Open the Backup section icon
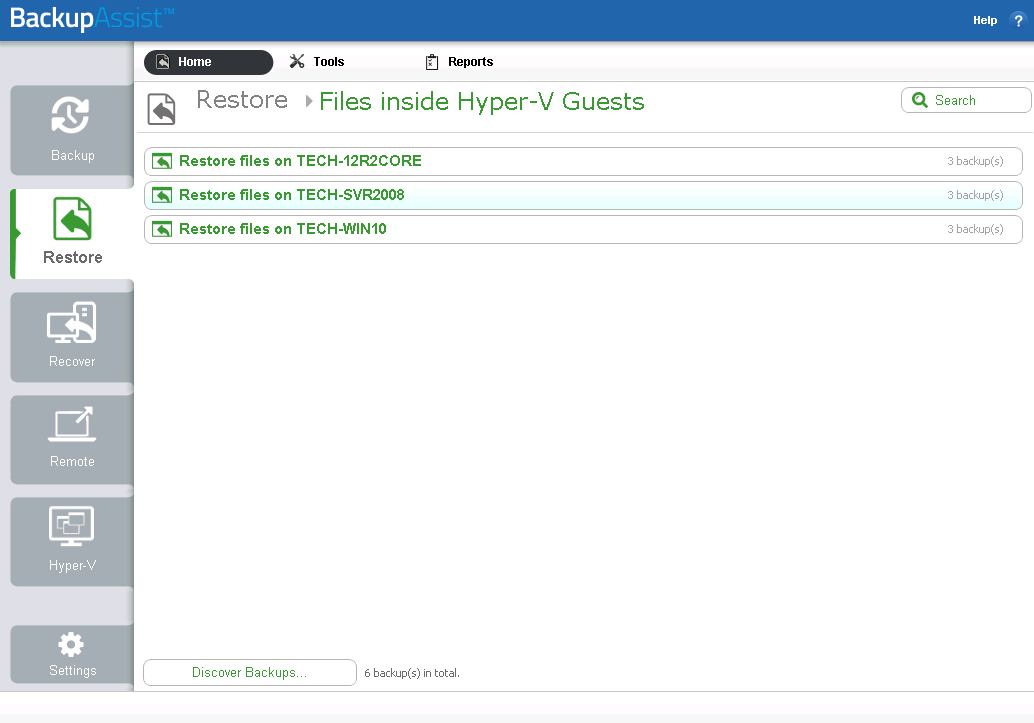This screenshot has width=1034, height=723. (70, 115)
